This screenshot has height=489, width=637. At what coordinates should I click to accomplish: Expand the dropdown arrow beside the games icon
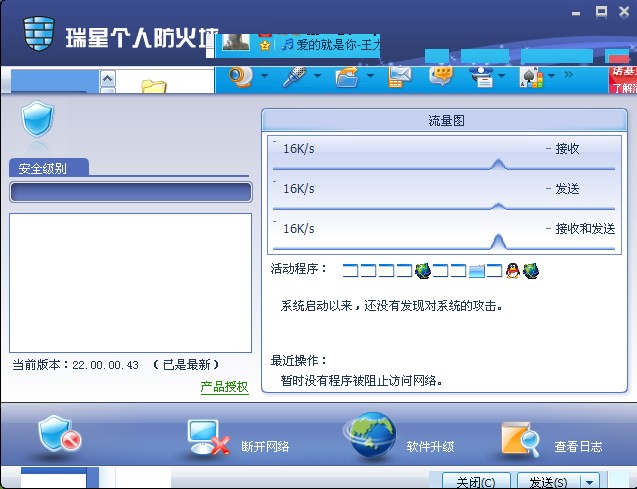point(551,76)
